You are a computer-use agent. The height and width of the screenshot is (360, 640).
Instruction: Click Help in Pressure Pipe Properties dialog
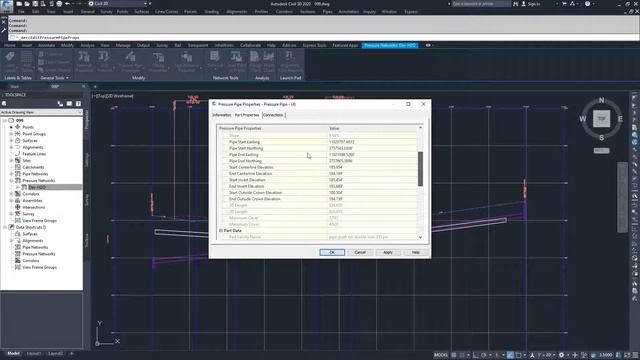point(416,252)
